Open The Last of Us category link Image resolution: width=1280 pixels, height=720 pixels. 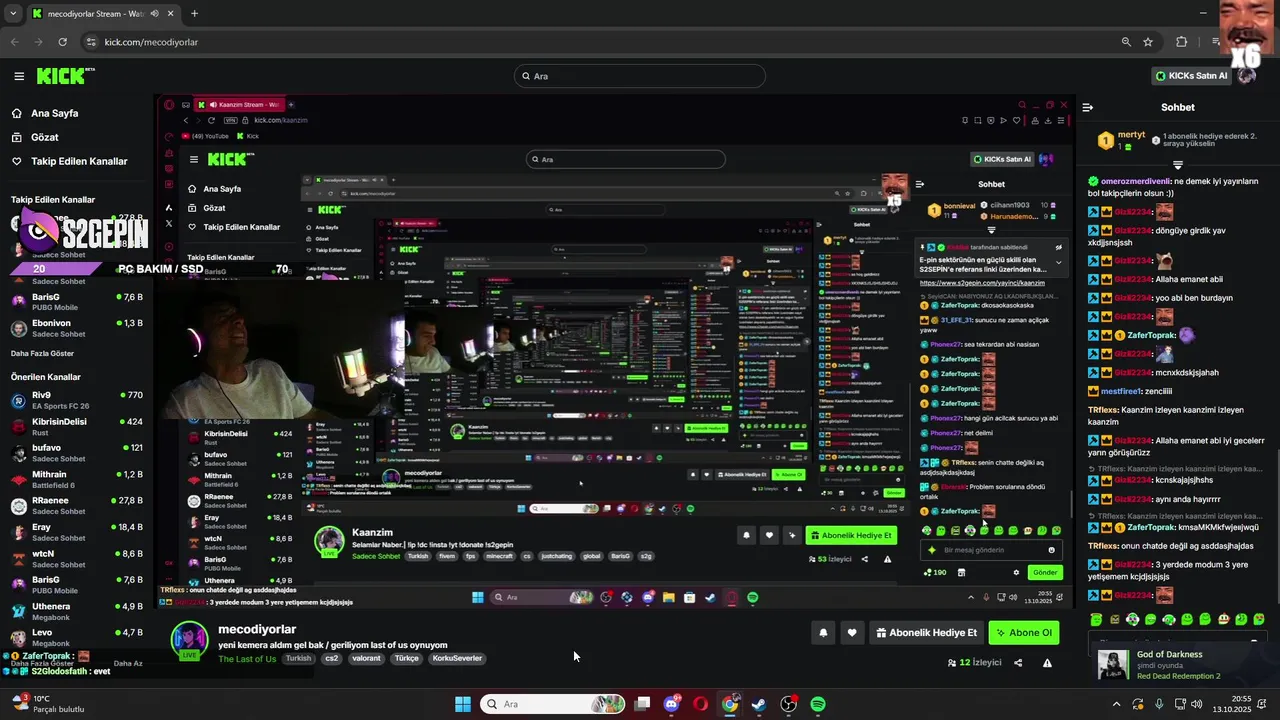coord(247,659)
